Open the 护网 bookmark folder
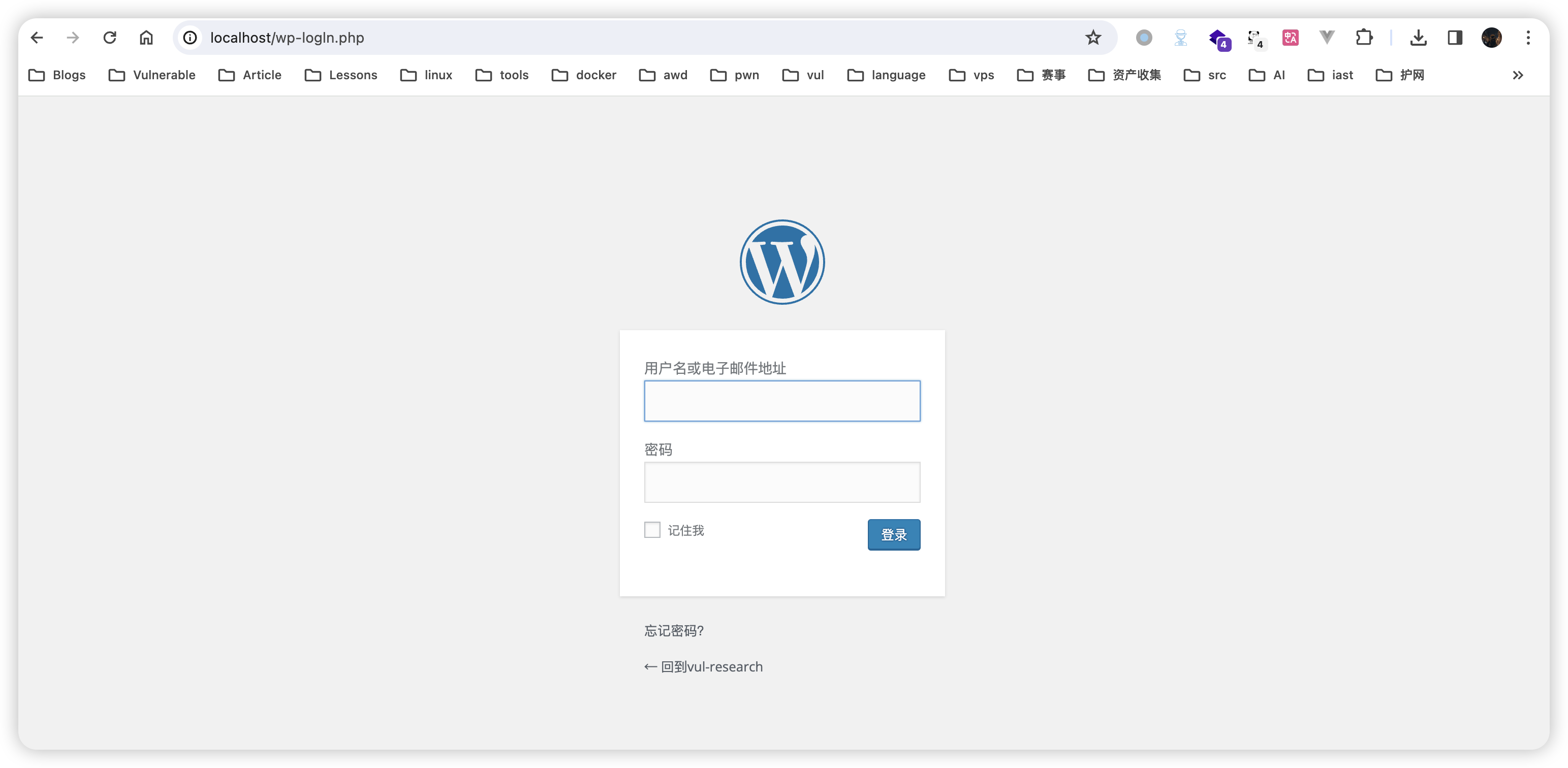The height and width of the screenshot is (768, 1568). tap(1400, 76)
